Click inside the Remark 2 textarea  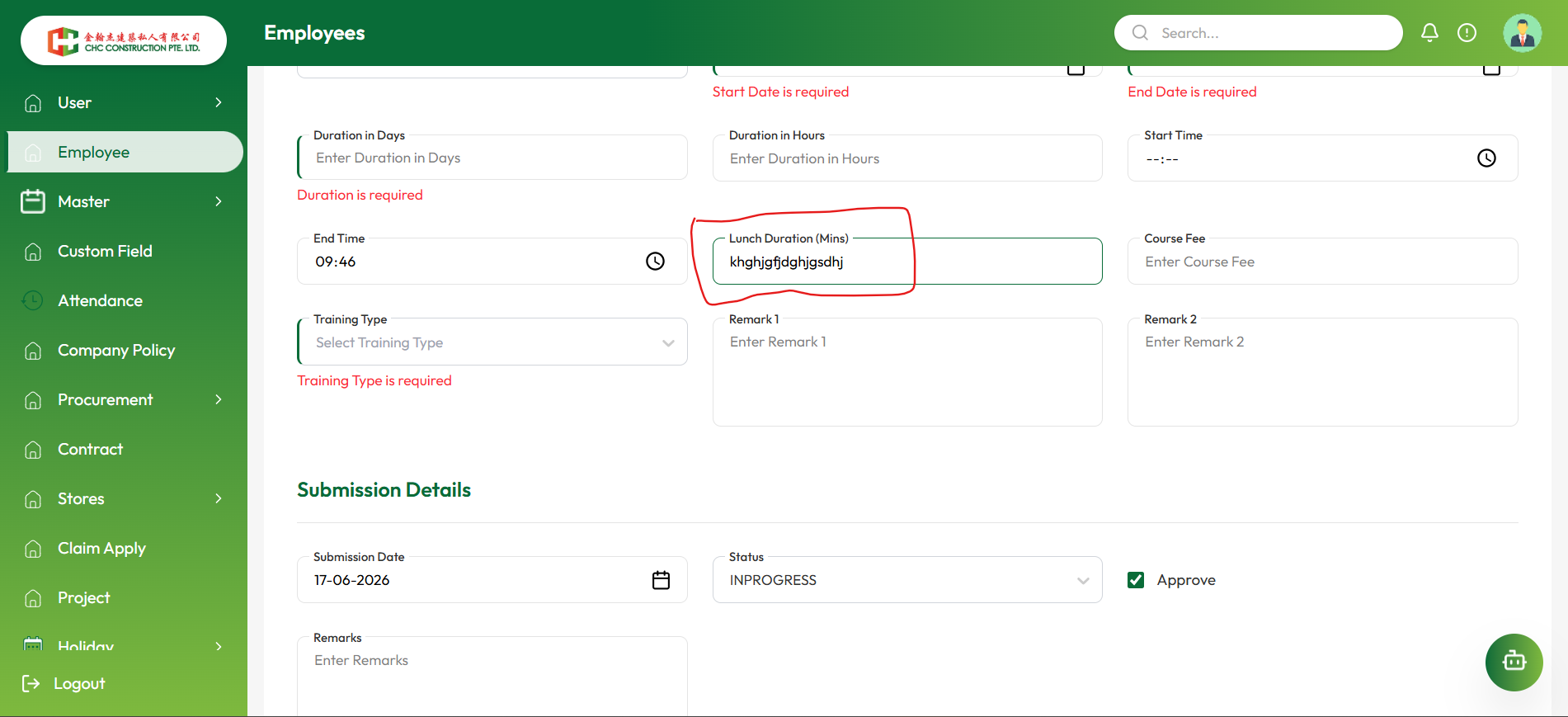1322,372
